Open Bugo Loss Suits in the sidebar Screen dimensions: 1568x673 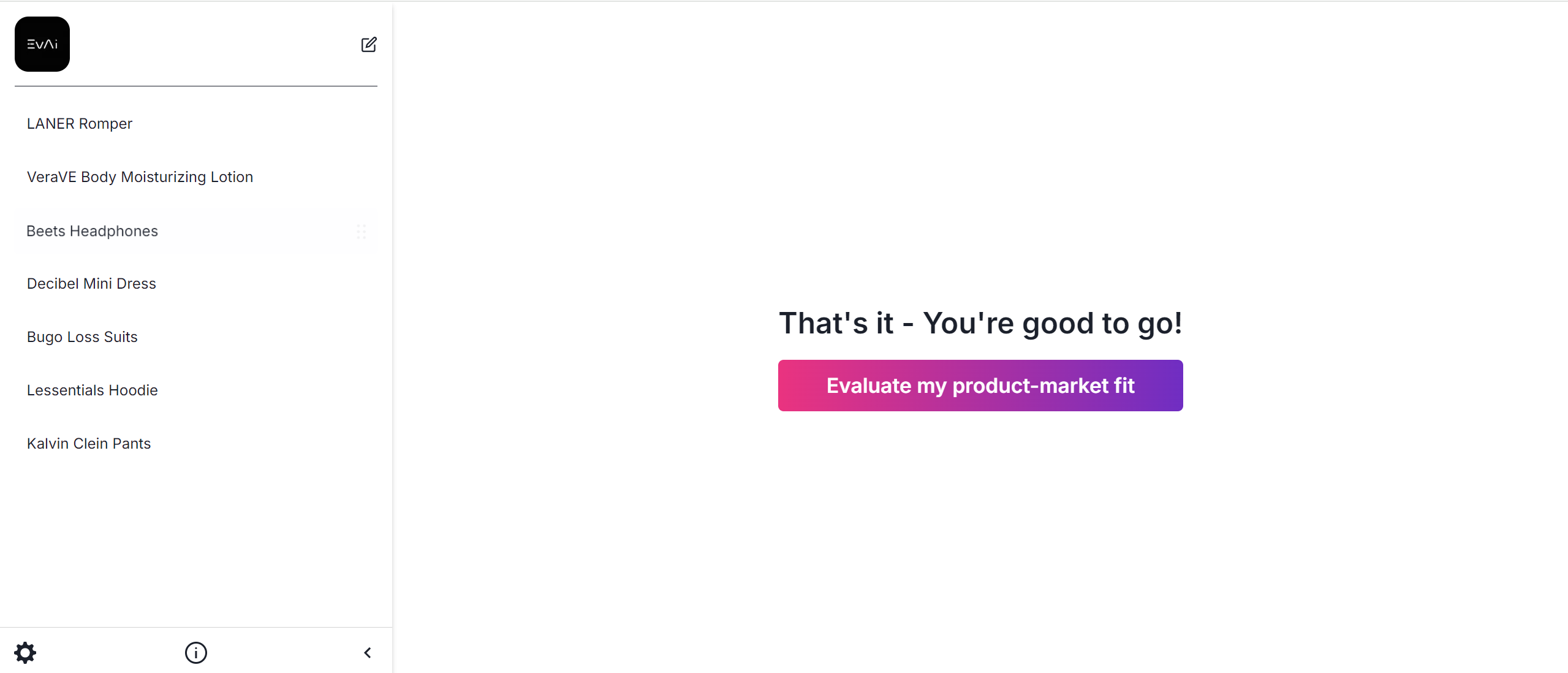tap(82, 337)
